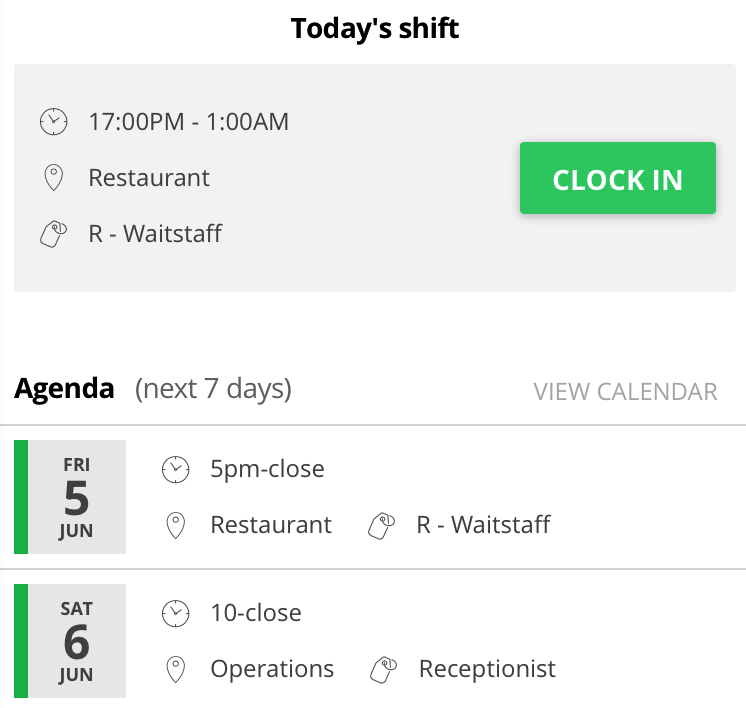Click the tag icon in the Friday agenda row

[382, 526]
